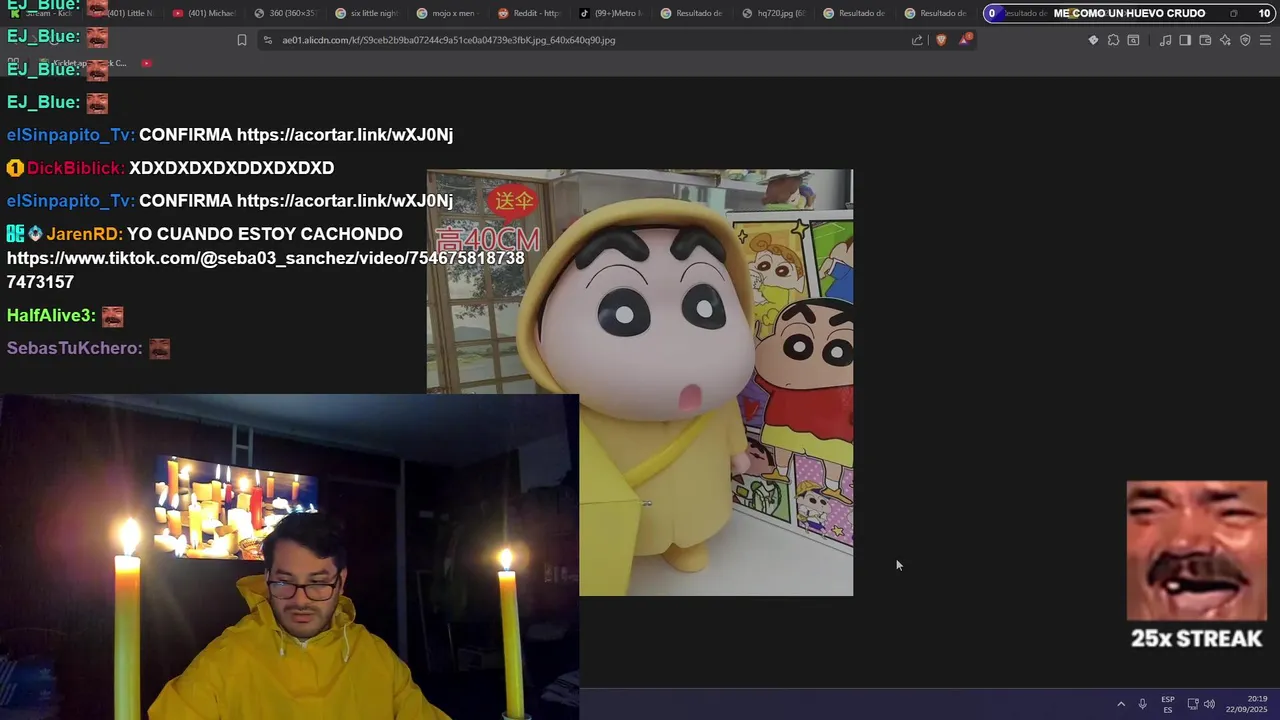Click the HalfAlive3 chat username
1280x720 pixels.
pos(51,316)
